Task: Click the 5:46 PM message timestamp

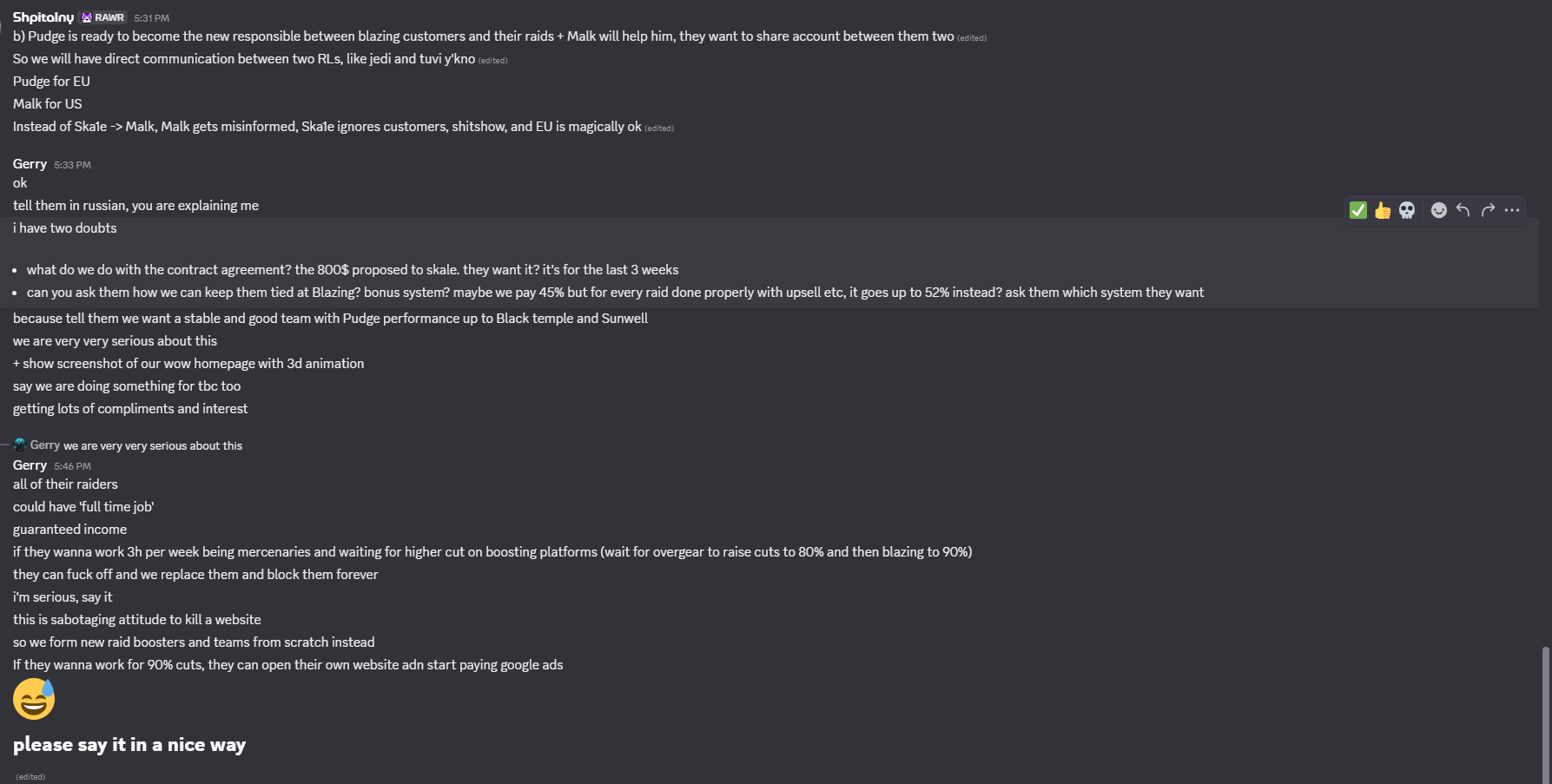Action: pyautogui.click(x=72, y=466)
